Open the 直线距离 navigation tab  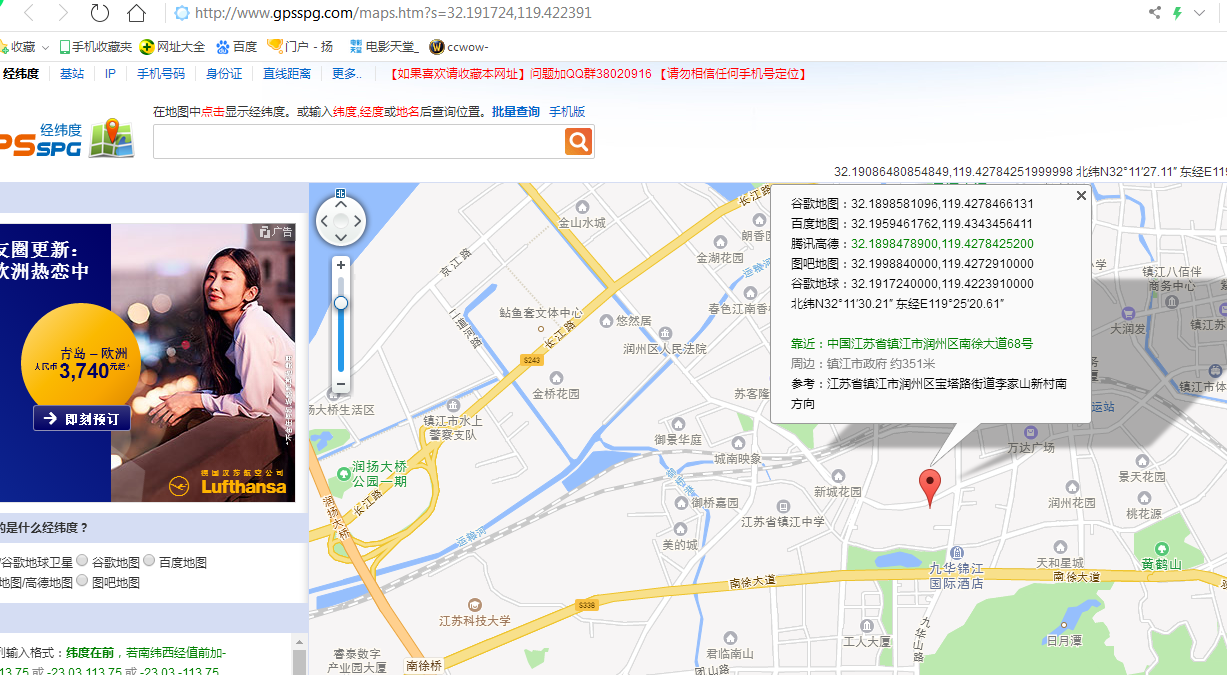click(x=287, y=74)
